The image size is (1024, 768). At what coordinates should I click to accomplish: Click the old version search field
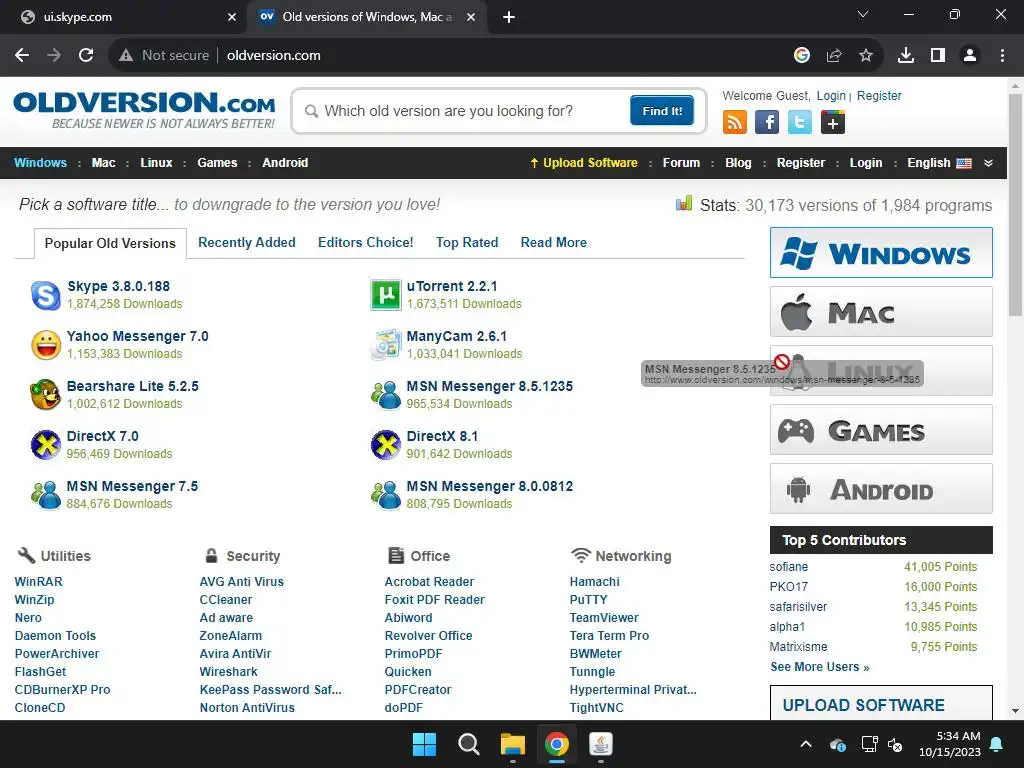coord(464,111)
